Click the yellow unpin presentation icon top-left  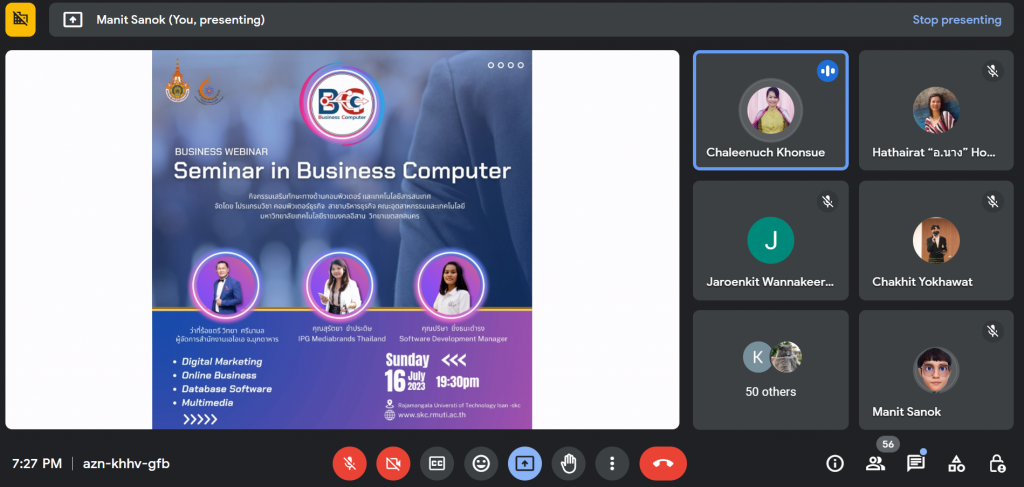[x=20, y=19]
